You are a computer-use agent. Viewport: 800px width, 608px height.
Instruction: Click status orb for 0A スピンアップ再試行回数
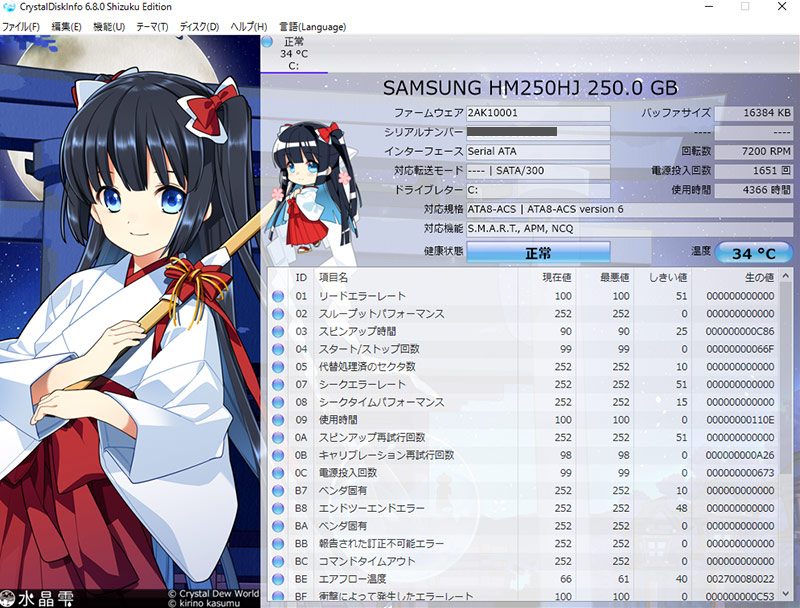click(x=278, y=438)
